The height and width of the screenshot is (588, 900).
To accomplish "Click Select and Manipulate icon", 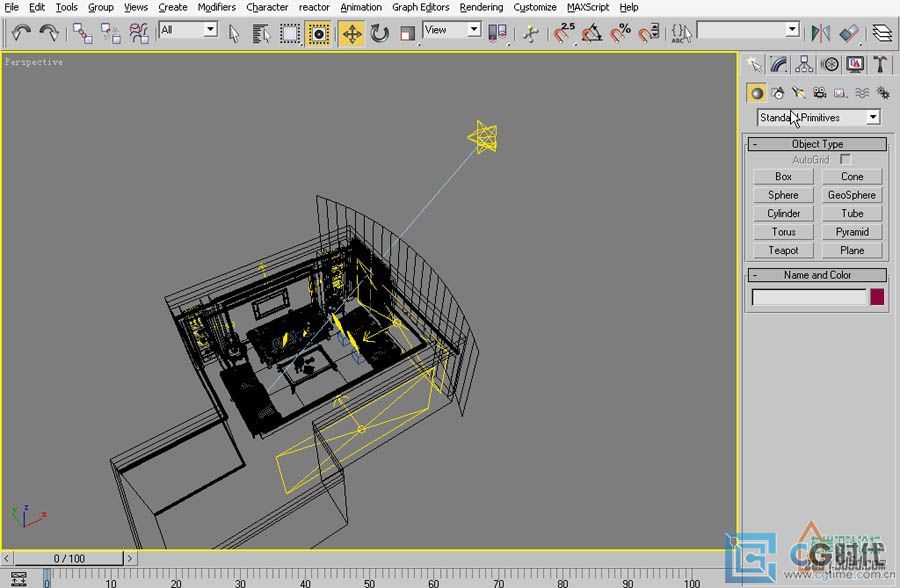I will (x=532, y=34).
